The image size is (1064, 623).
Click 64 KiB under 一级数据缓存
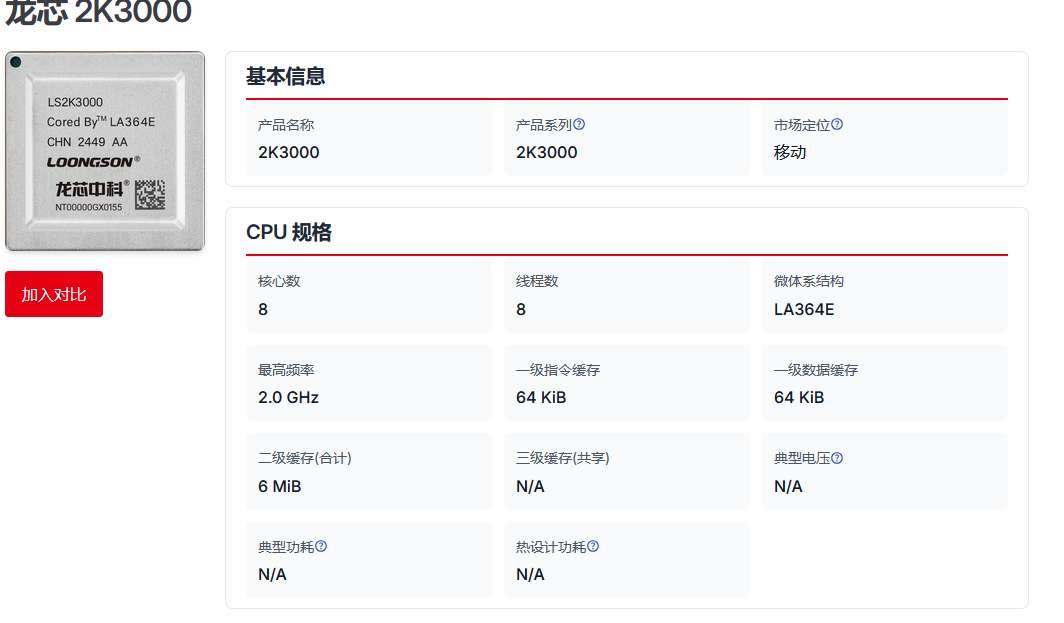click(799, 398)
